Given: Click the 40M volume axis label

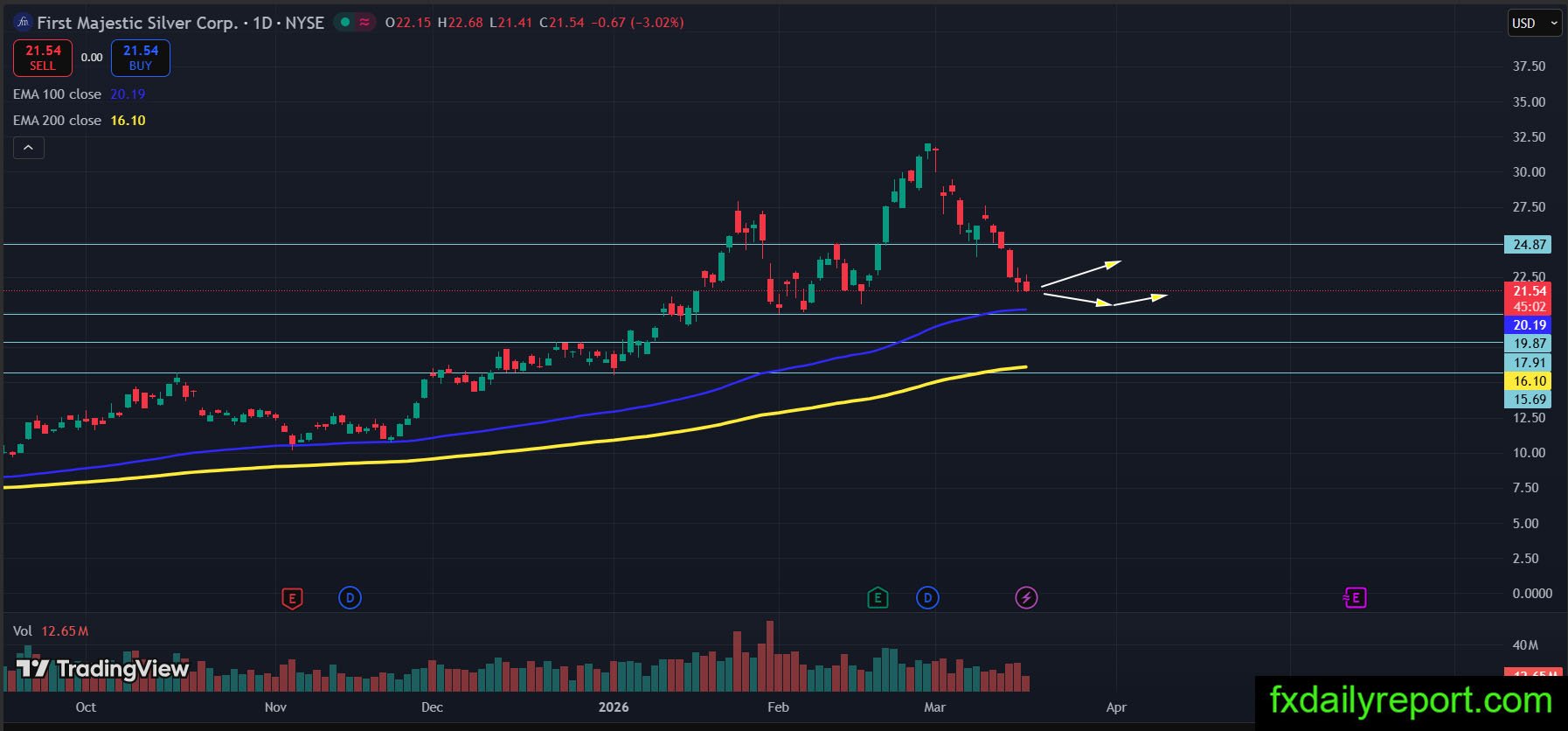Looking at the screenshot, I should click(1525, 645).
